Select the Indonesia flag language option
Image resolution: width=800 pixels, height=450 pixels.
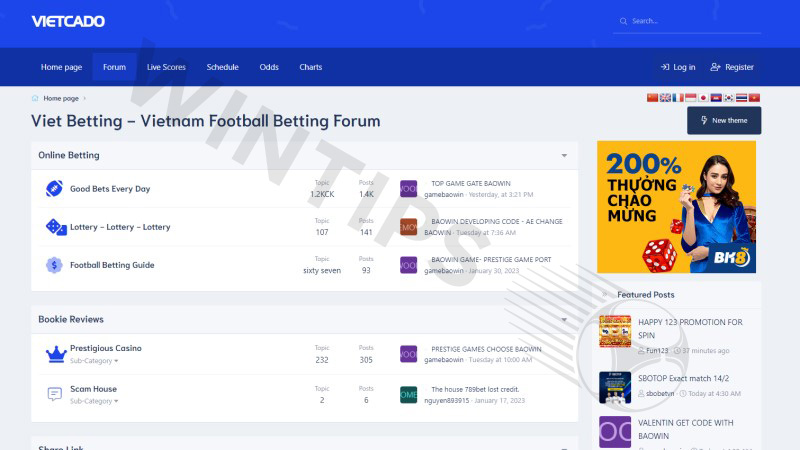[x=690, y=98]
